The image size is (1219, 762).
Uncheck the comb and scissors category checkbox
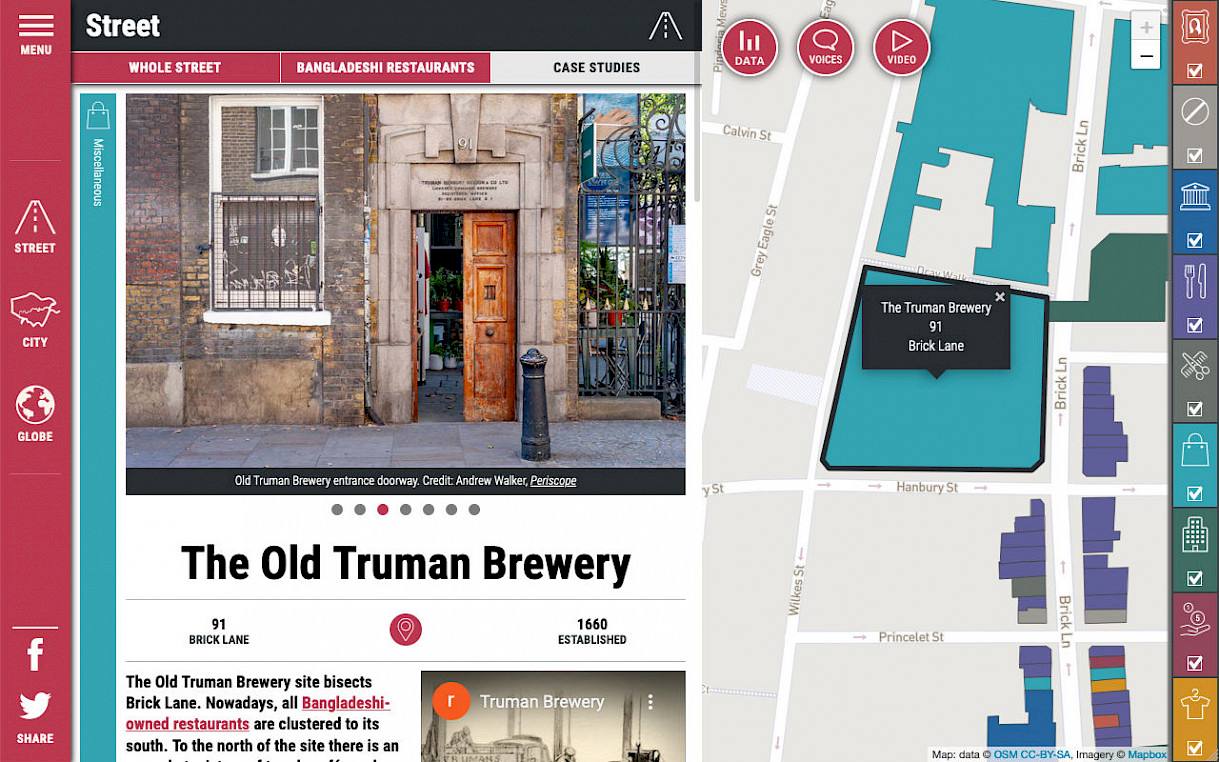[1194, 409]
